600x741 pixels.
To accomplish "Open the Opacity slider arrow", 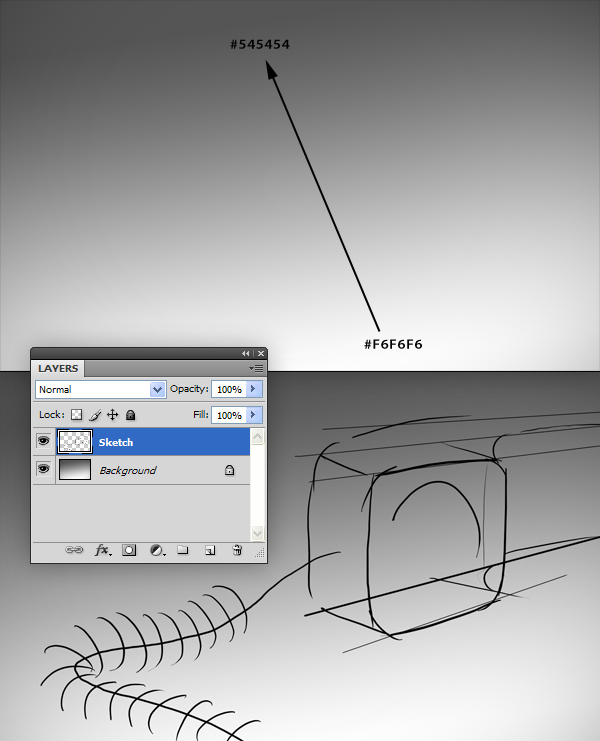I will (254, 389).
